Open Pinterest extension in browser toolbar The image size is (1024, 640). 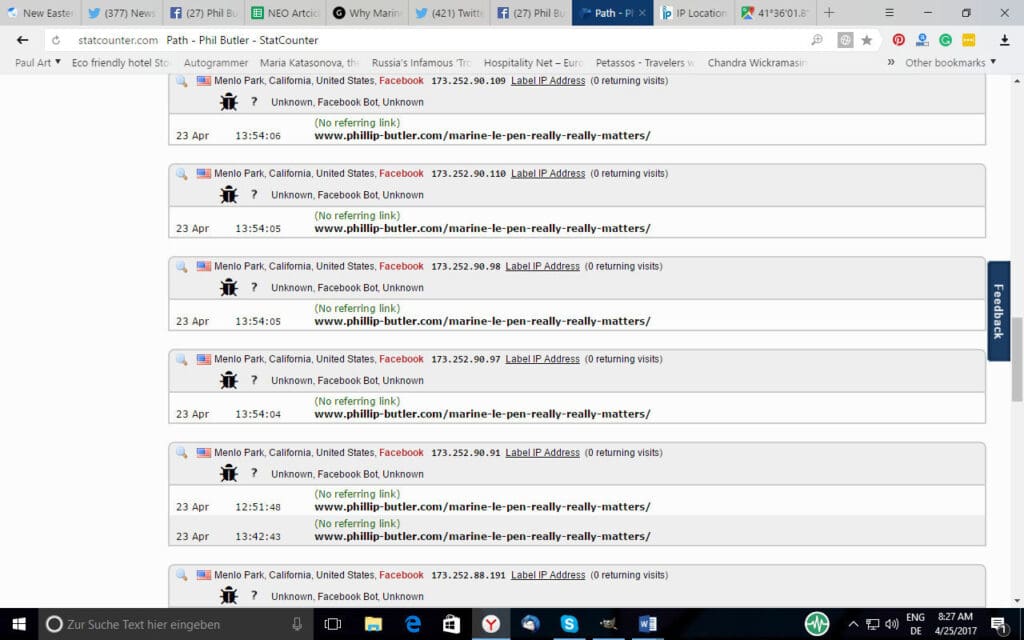click(898, 40)
